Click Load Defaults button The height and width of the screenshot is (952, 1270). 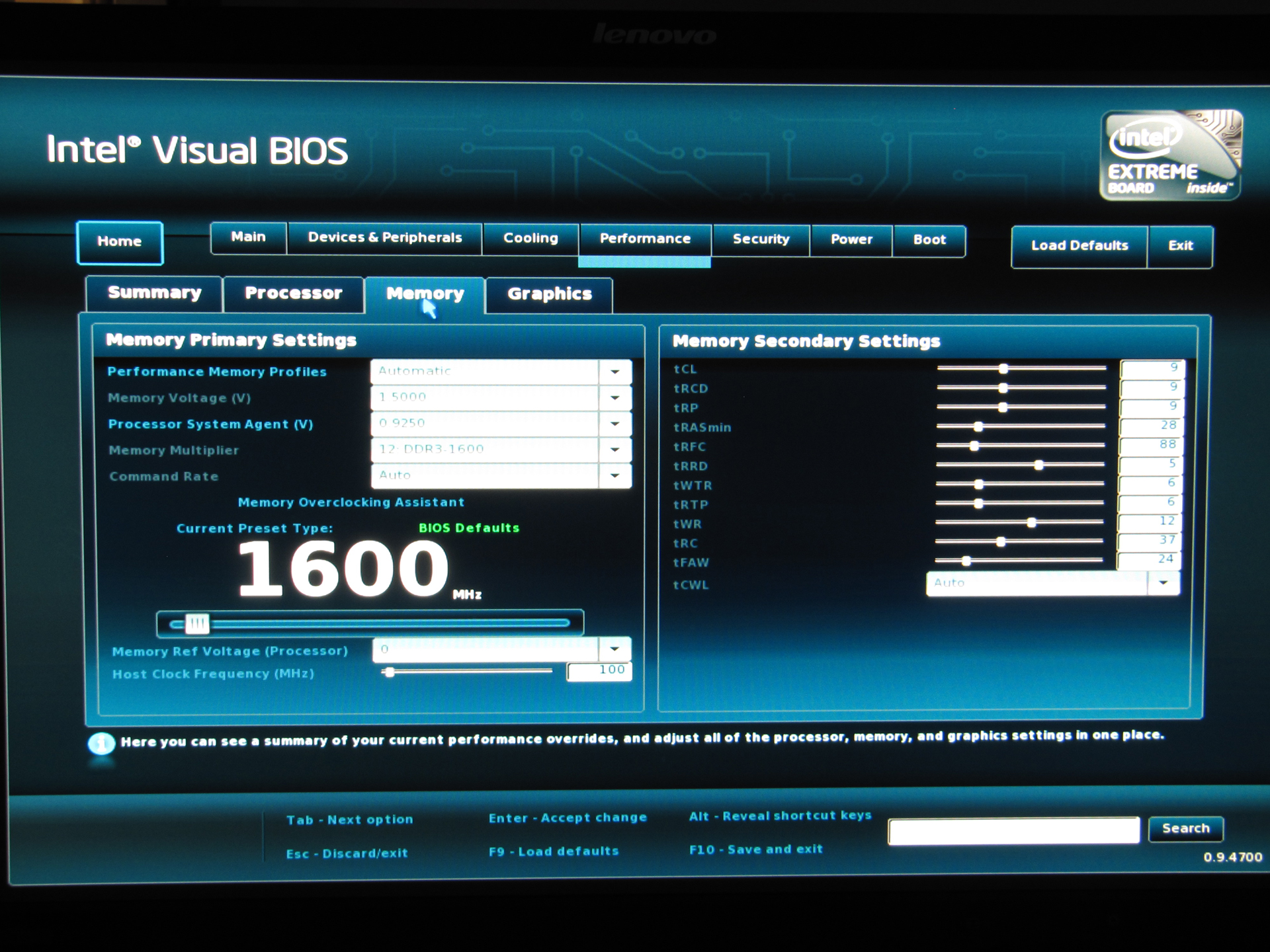point(1079,246)
